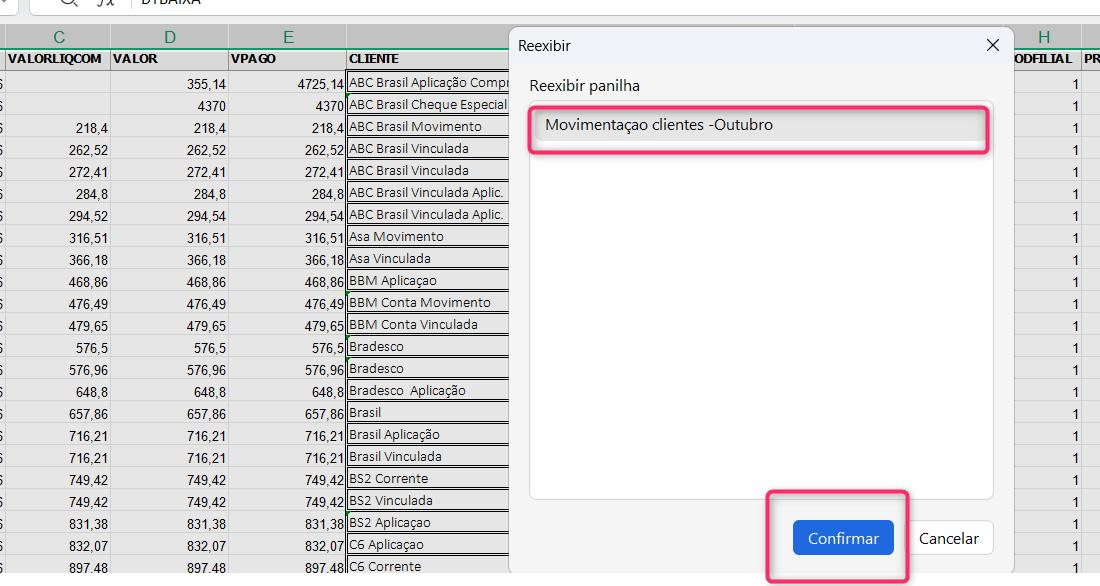Click the 479,65 cell in VPAGO column

(288, 326)
